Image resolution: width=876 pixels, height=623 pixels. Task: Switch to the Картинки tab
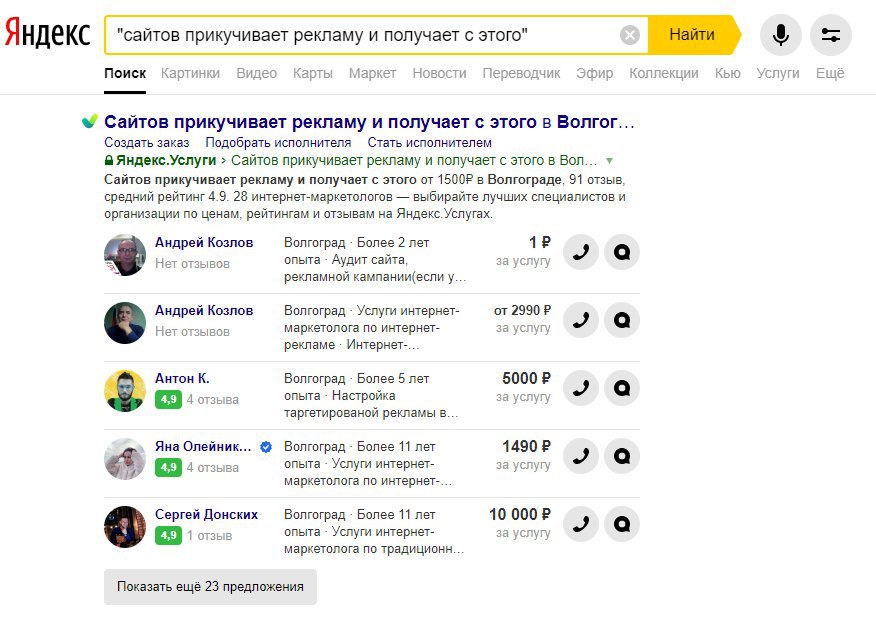191,73
